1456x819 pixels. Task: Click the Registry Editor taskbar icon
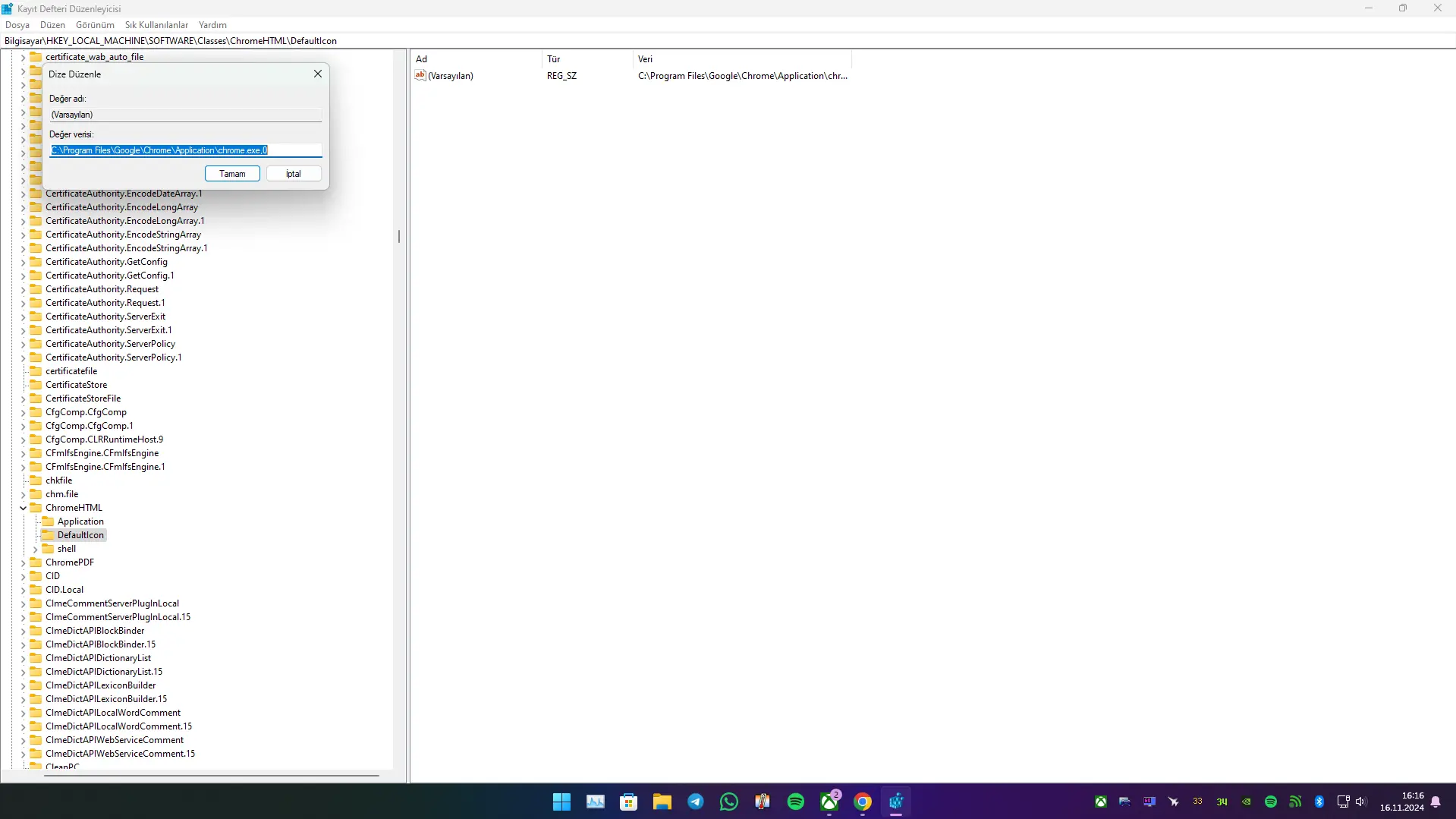pyautogui.click(x=896, y=802)
